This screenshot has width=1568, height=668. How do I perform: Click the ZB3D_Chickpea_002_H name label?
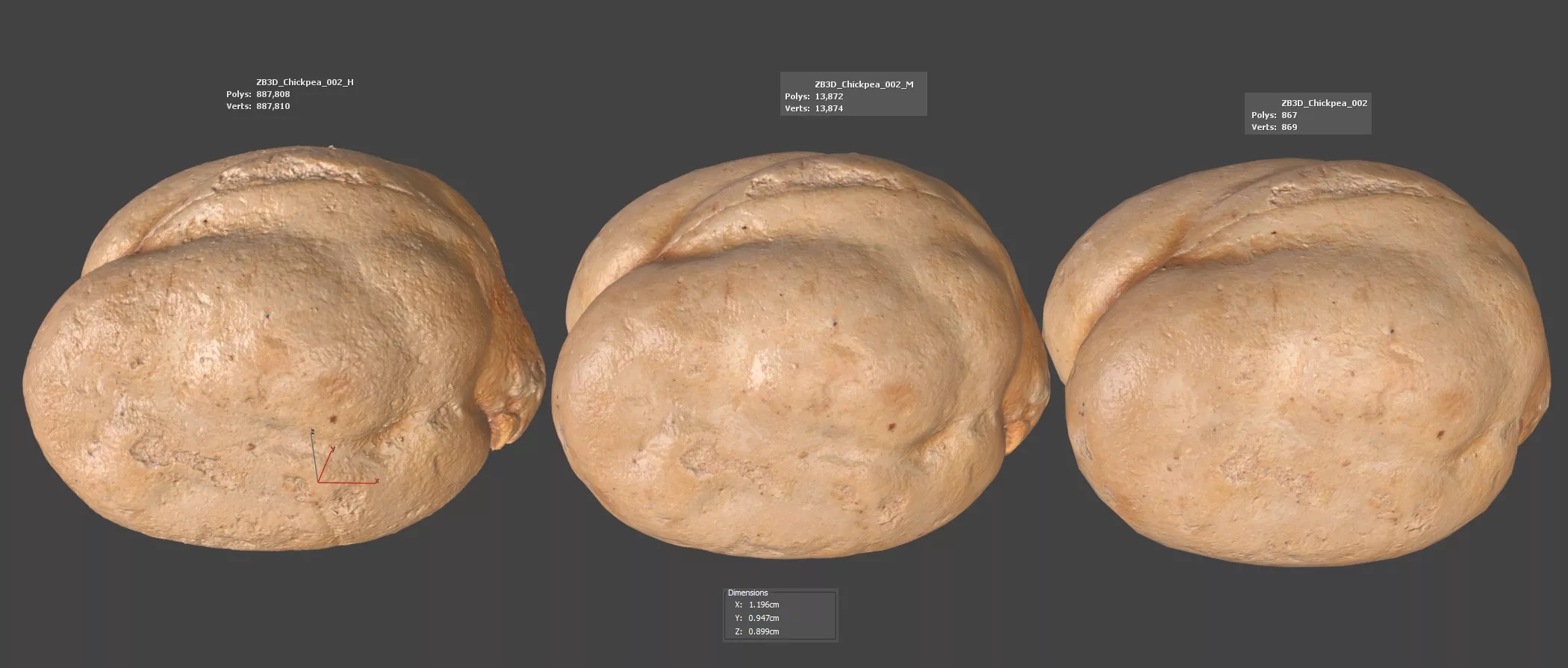pos(305,82)
